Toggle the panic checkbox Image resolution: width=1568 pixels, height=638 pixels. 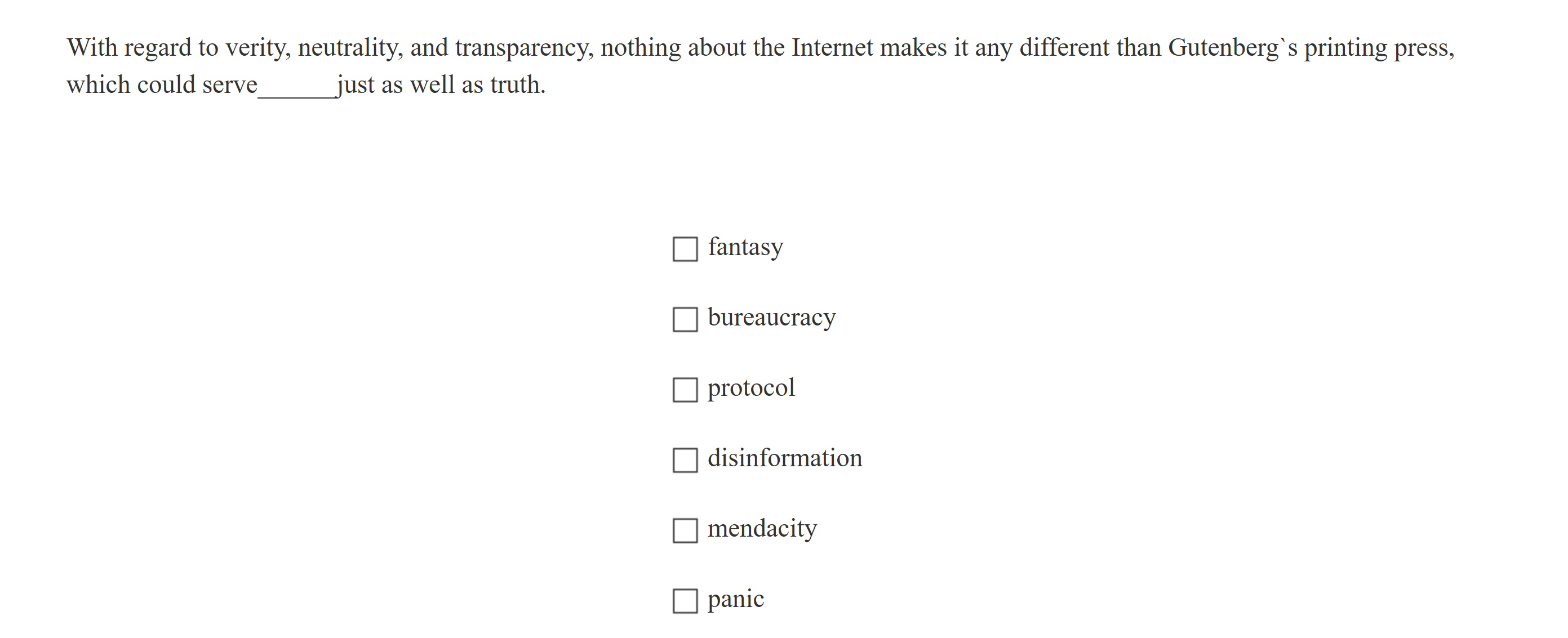point(685,601)
